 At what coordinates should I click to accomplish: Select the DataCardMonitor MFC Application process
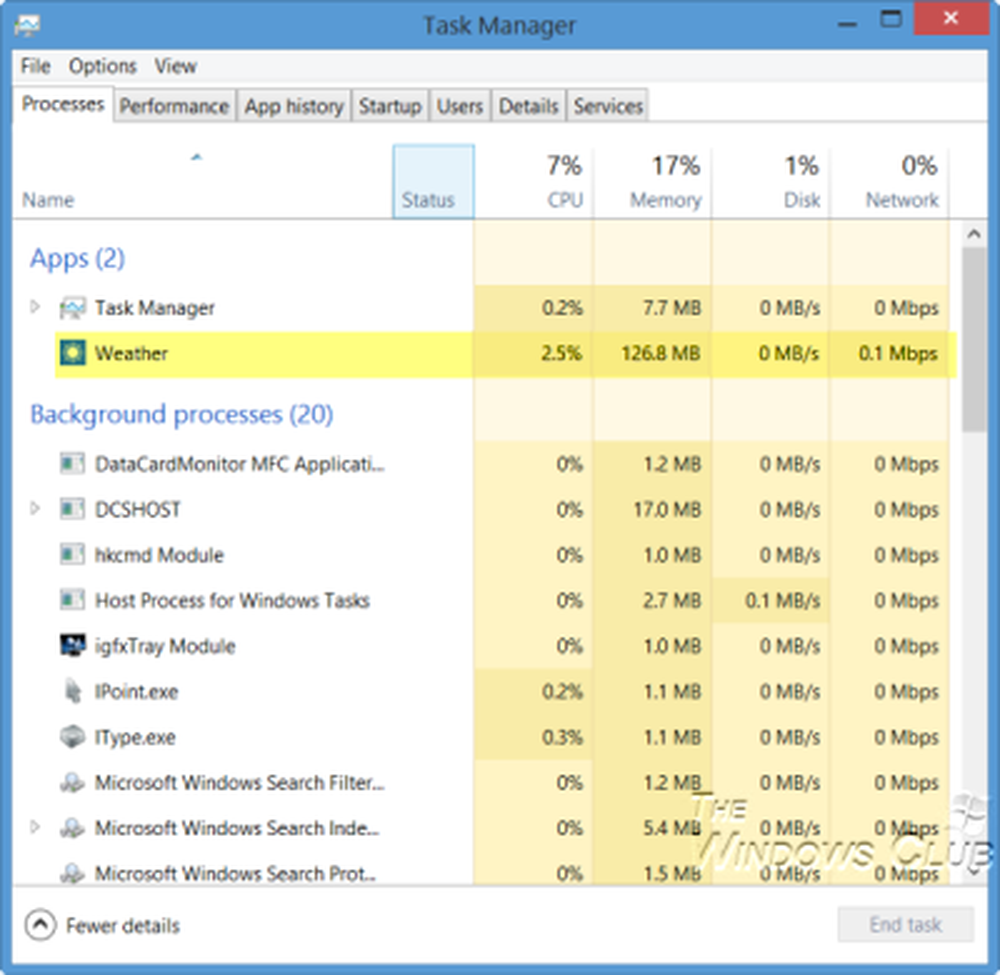coord(240,464)
